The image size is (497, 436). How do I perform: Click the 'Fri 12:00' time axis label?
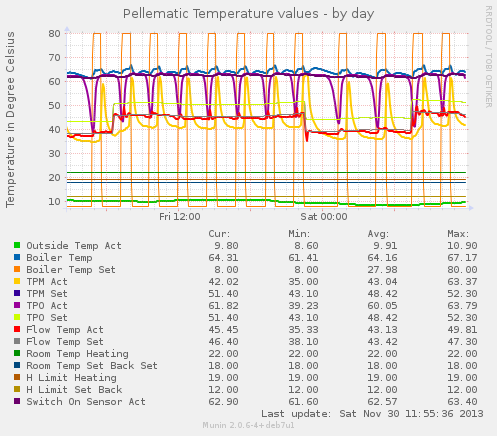tap(180, 217)
